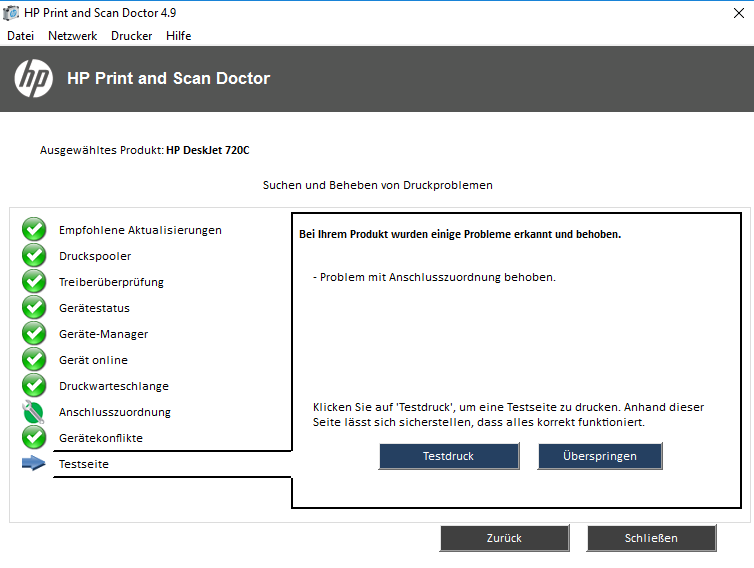Select the Gerätestatus step
Screen dimensions: 754x568
coord(94,308)
